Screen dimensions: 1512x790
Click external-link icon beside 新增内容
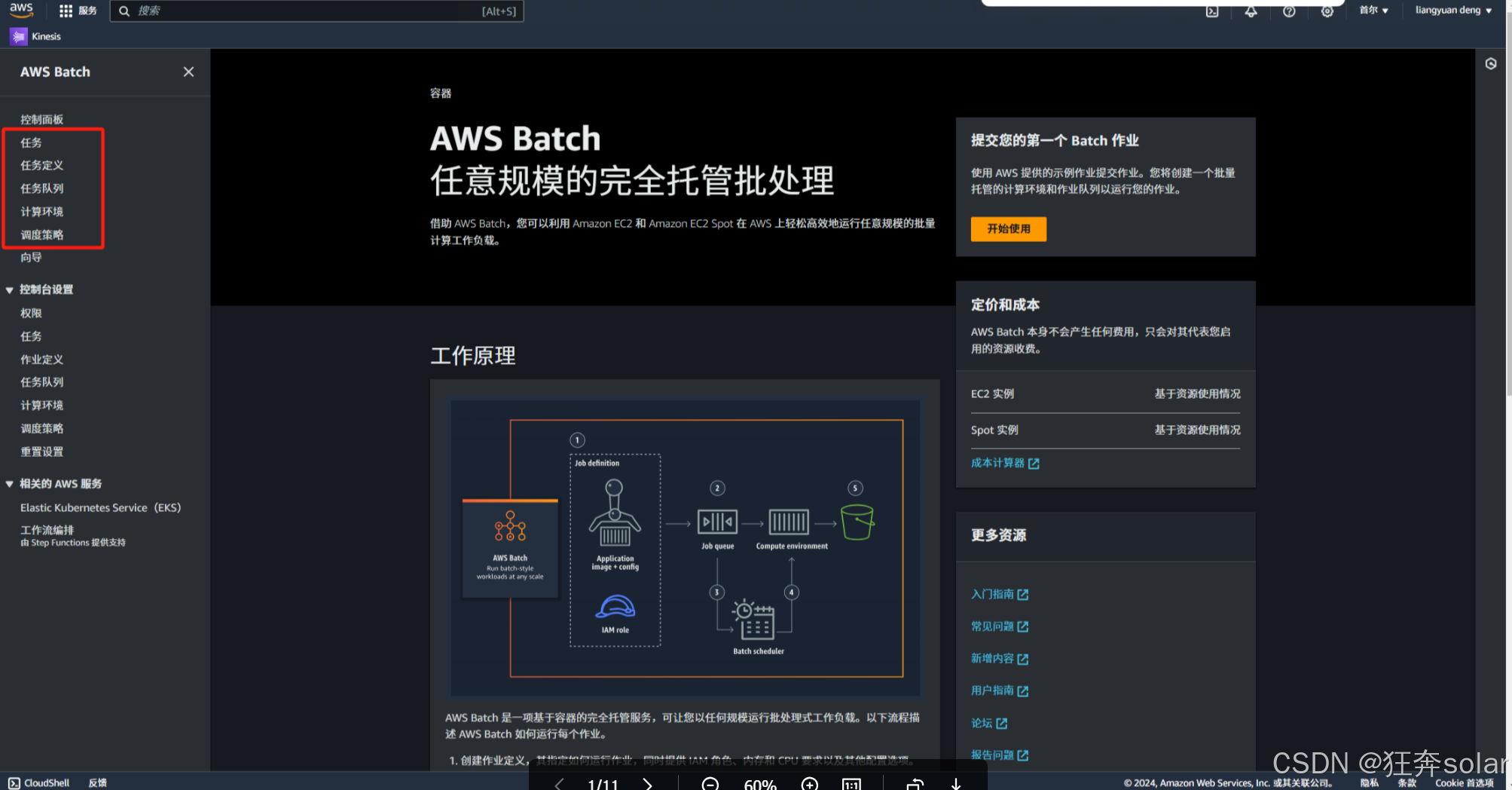1022,659
